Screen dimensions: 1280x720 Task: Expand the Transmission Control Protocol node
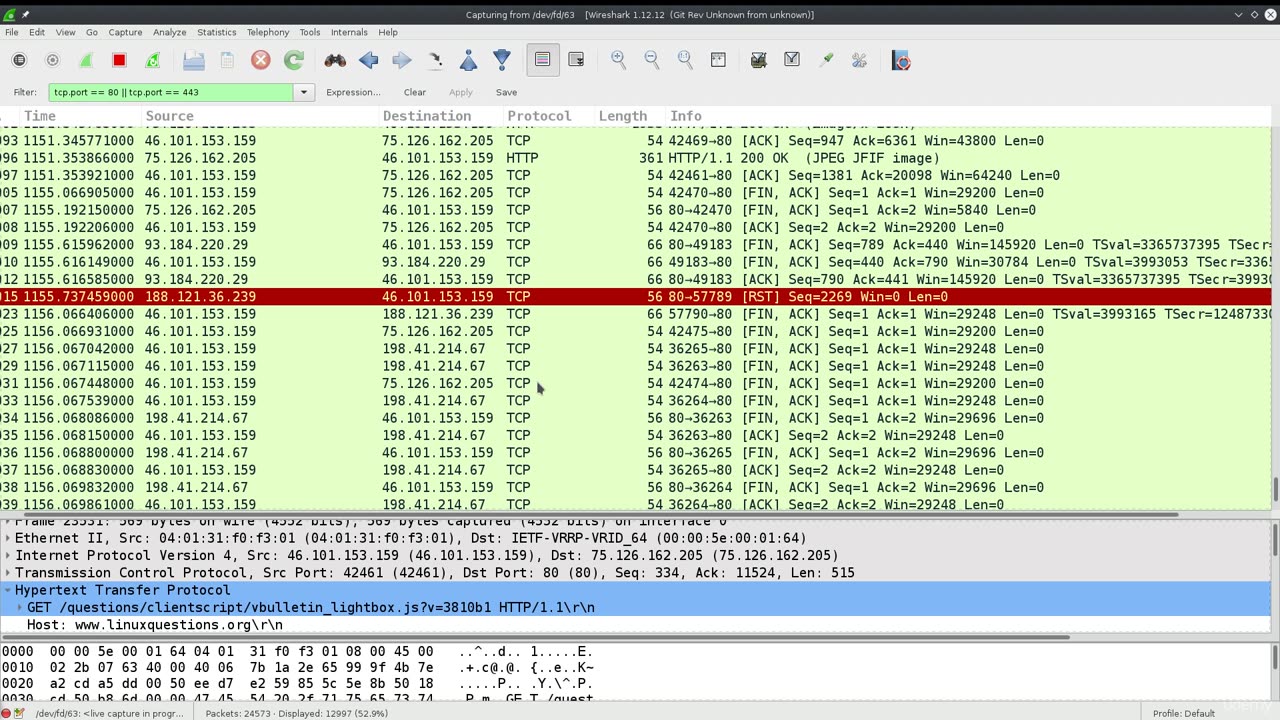coord(8,573)
